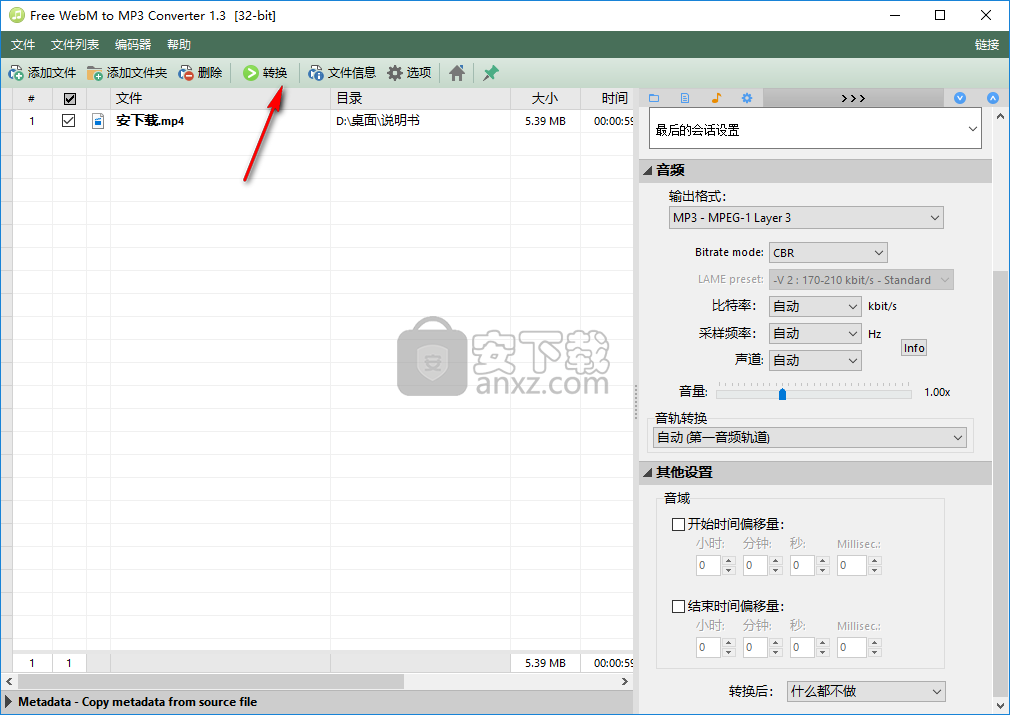Screen dimensions: 1010x715
Task: Click the 链接 menu item
Action: coord(987,44)
